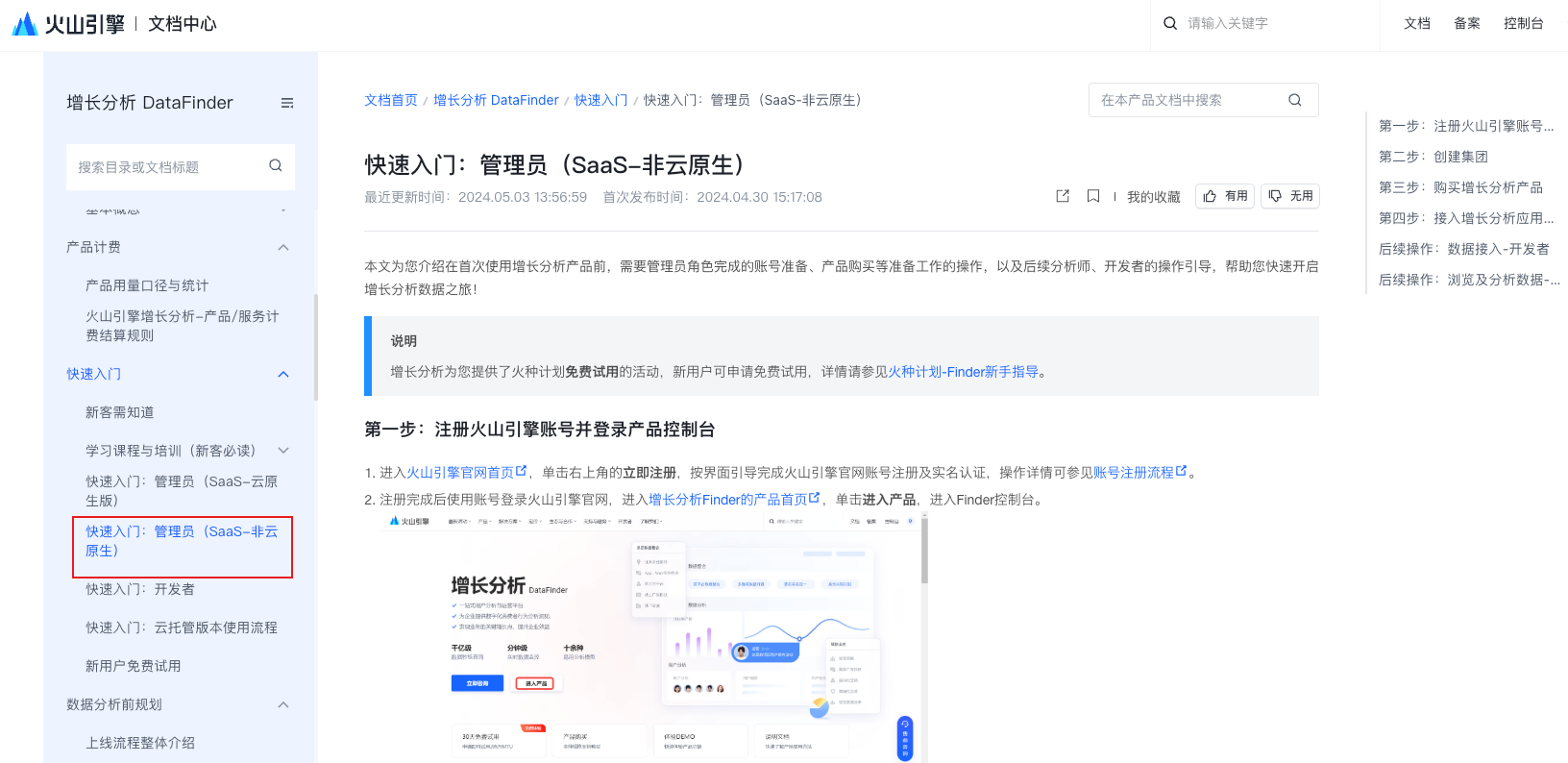Click the 快速入门 breadcrumb link
Image resolution: width=1568 pixels, height=763 pixels.
[600, 100]
